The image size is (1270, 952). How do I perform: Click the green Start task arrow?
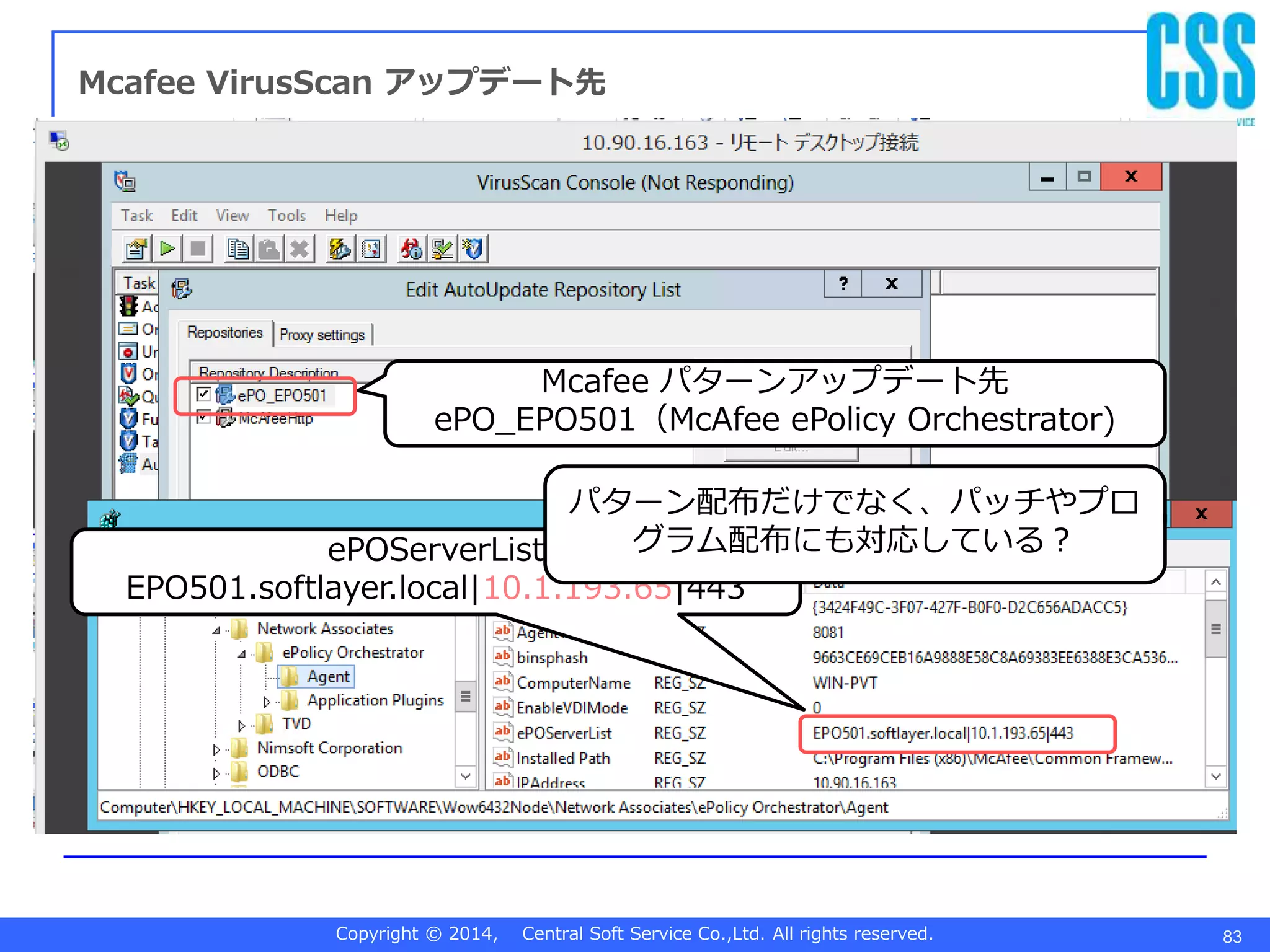pos(167,249)
